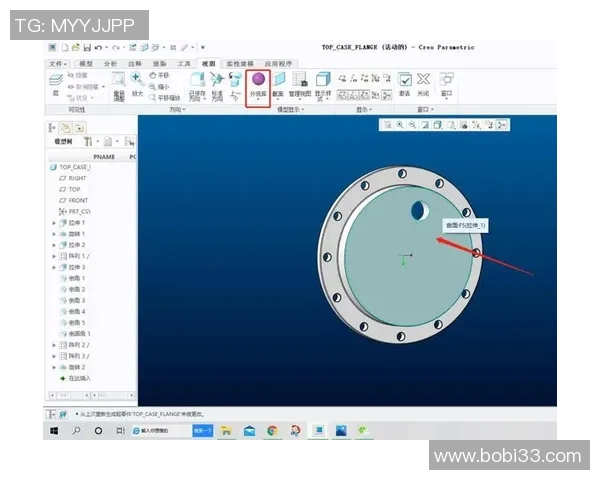Switch to the 分析 (Analysis) ribbon tab
Image resolution: width=600 pixels, height=480 pixels.
[110, 63]
